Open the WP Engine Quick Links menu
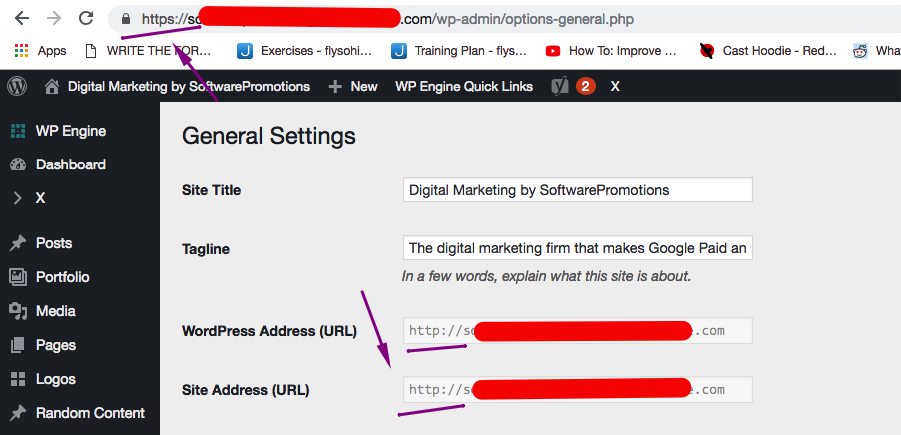The image size is (901, 435). (x=464, y=87)
